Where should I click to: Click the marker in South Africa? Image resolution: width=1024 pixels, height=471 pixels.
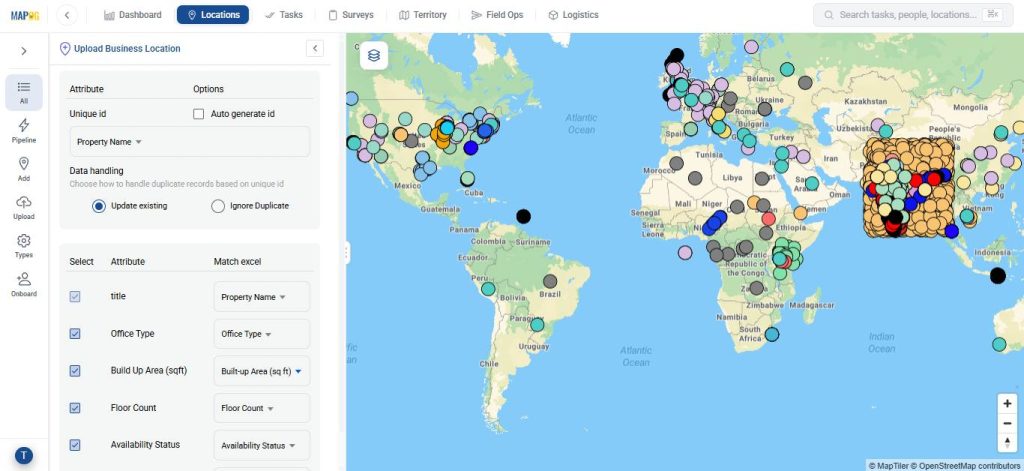pos(772,334)
